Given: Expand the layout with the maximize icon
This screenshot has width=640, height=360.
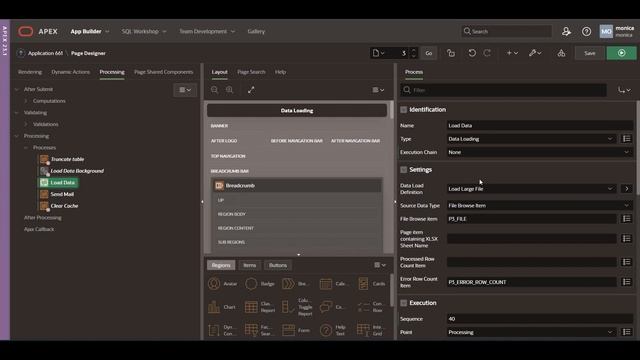Looking at the screenshot, I should coord(251,90).
